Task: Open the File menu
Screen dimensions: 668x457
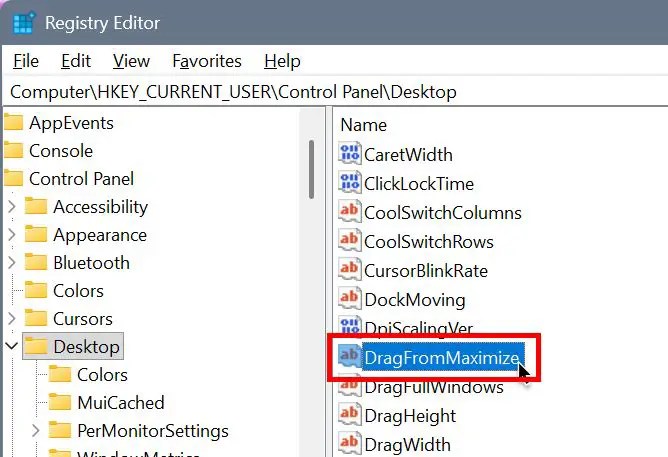Action: click(x=26, y=61)
